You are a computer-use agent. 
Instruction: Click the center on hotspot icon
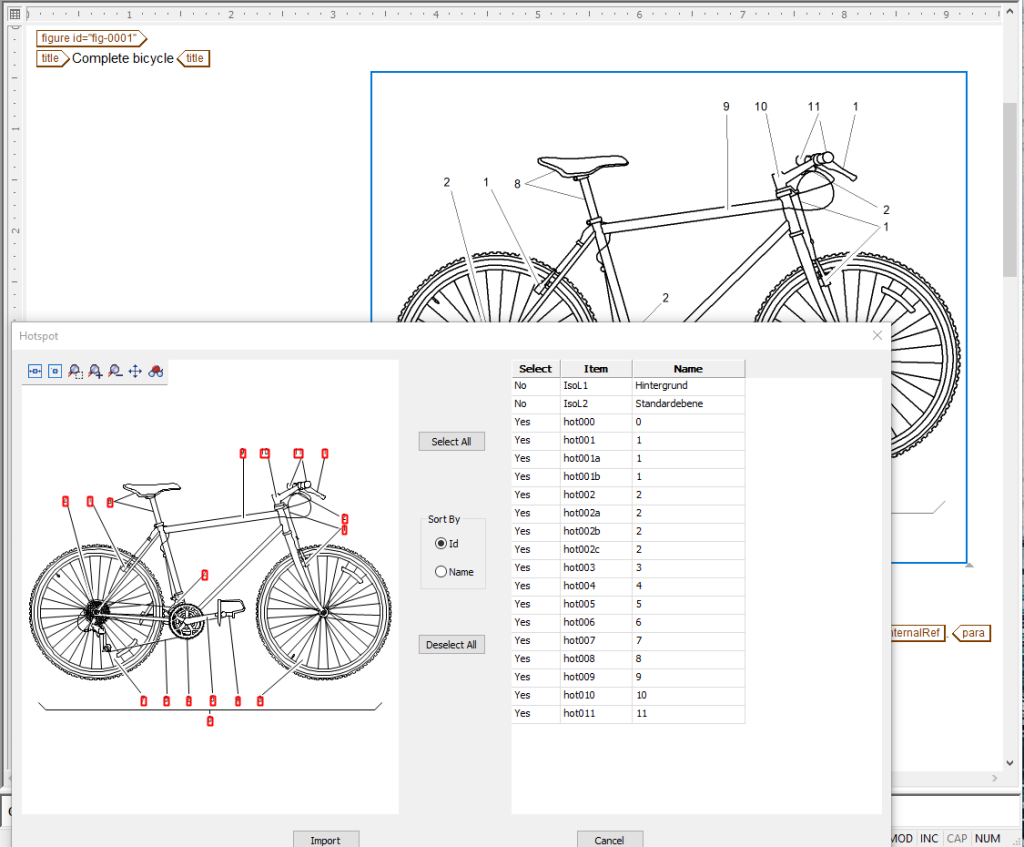55,371
